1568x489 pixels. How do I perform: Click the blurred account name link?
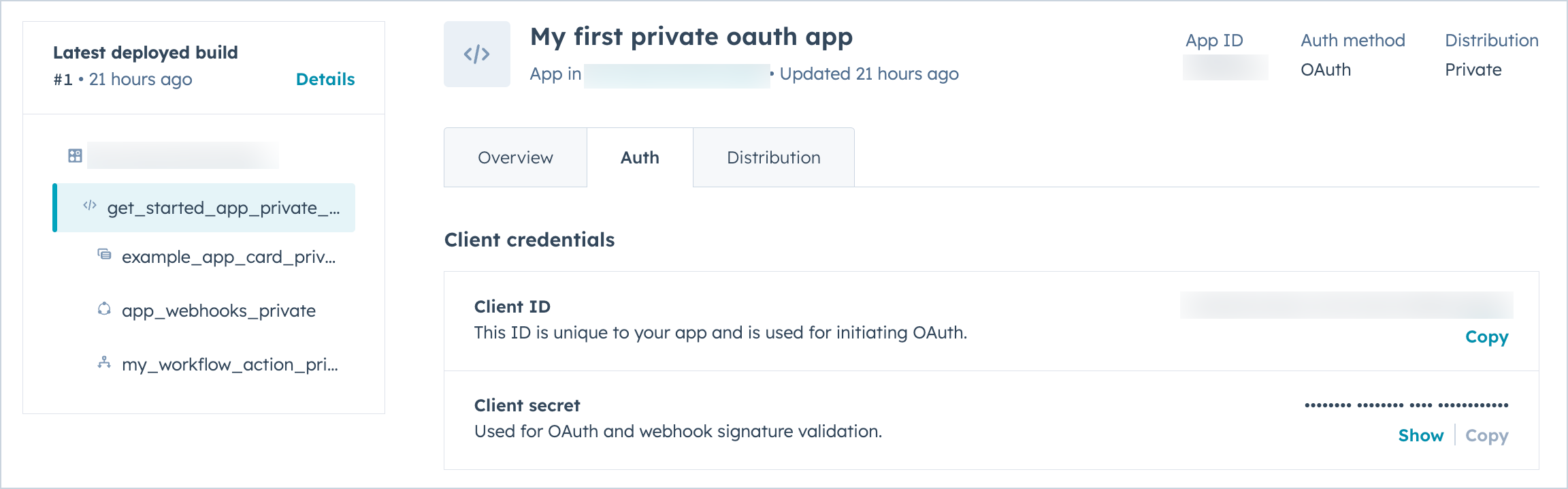point(676,75)
